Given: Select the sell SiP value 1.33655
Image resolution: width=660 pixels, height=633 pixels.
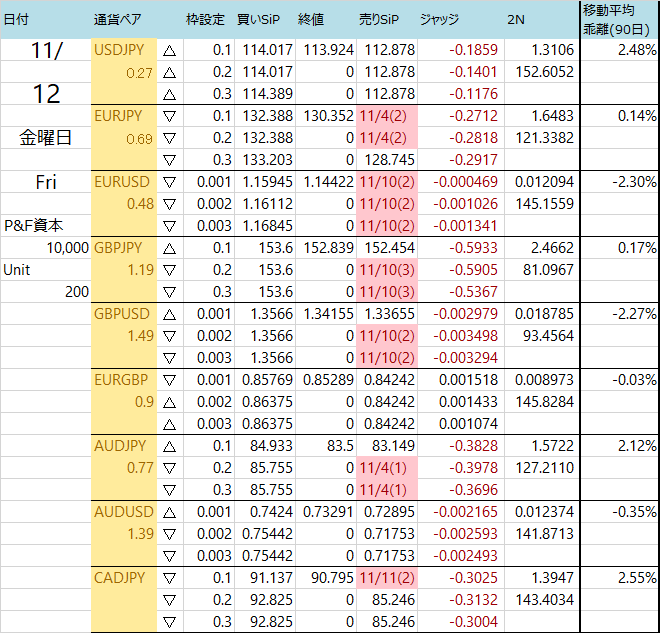Looking at the screenshot, I should tap(389, 314).
